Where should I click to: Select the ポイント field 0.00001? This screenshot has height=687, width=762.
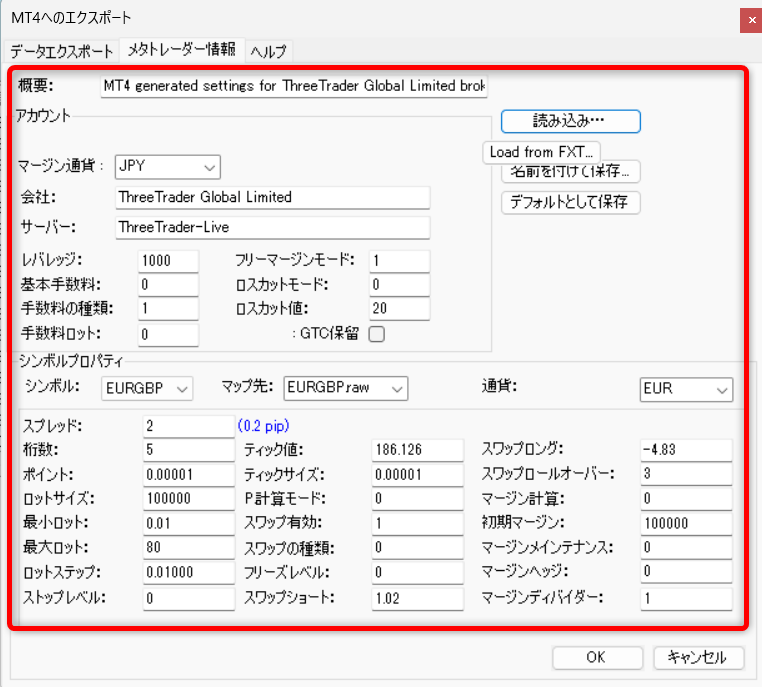click(x=189, y=475)
